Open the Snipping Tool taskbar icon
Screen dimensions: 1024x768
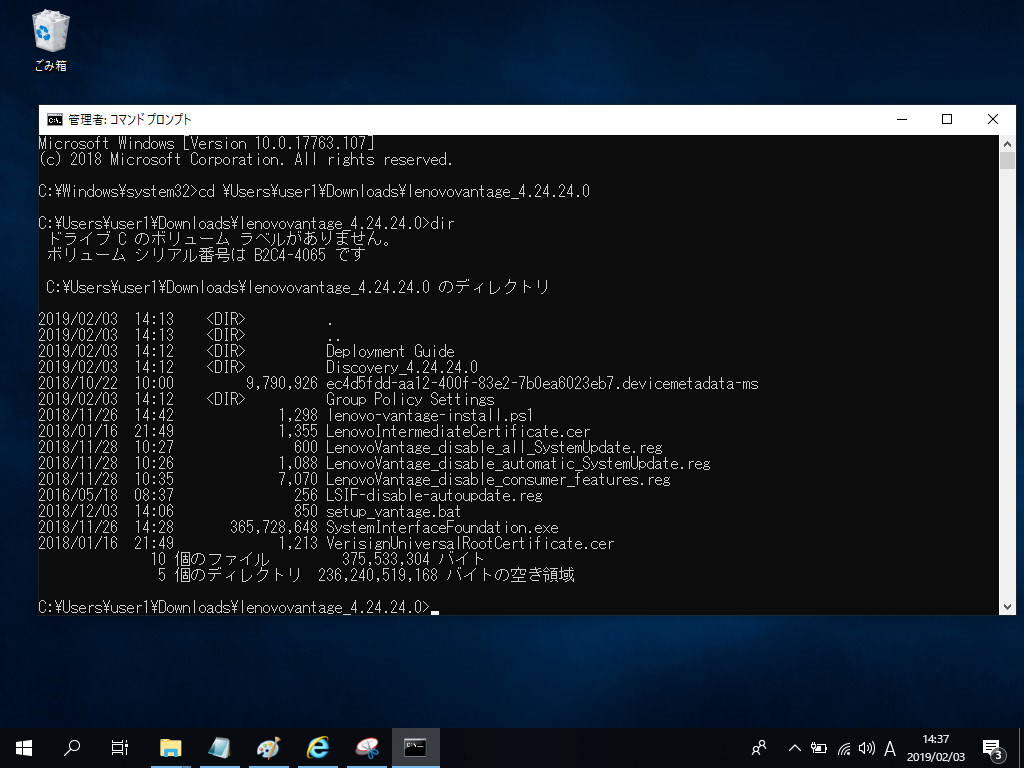tap(367, 748)
